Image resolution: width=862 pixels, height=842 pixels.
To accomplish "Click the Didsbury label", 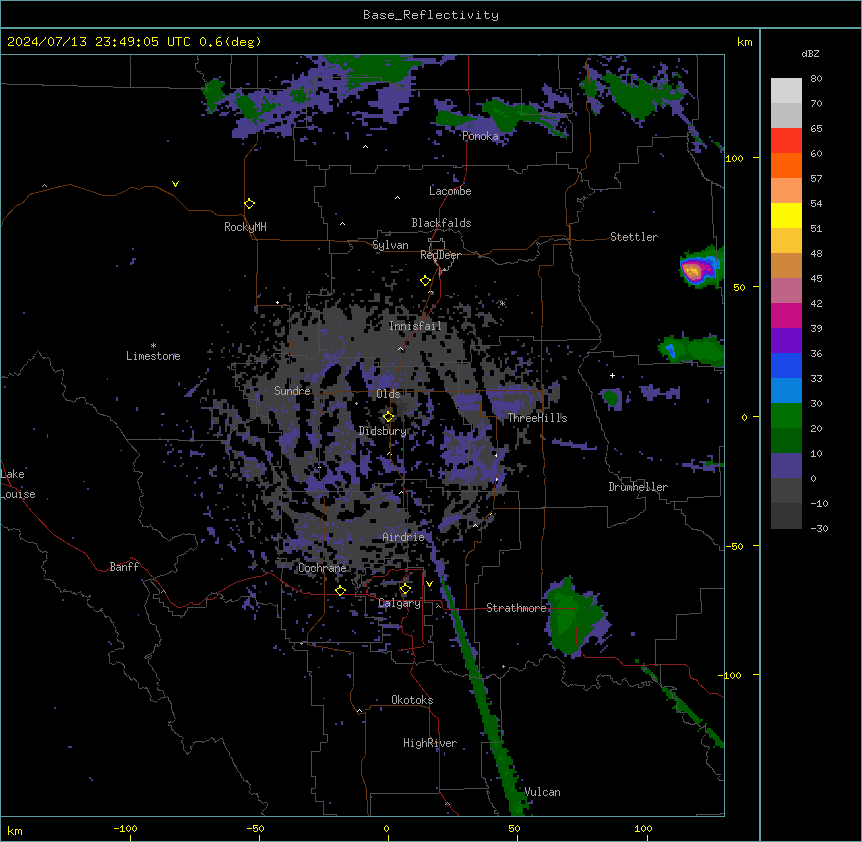I will (383, 431).
